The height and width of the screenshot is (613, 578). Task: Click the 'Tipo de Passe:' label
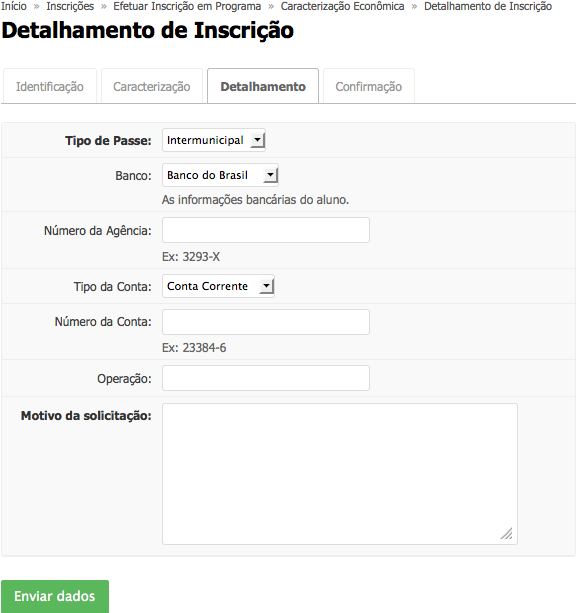coord(108,141)
